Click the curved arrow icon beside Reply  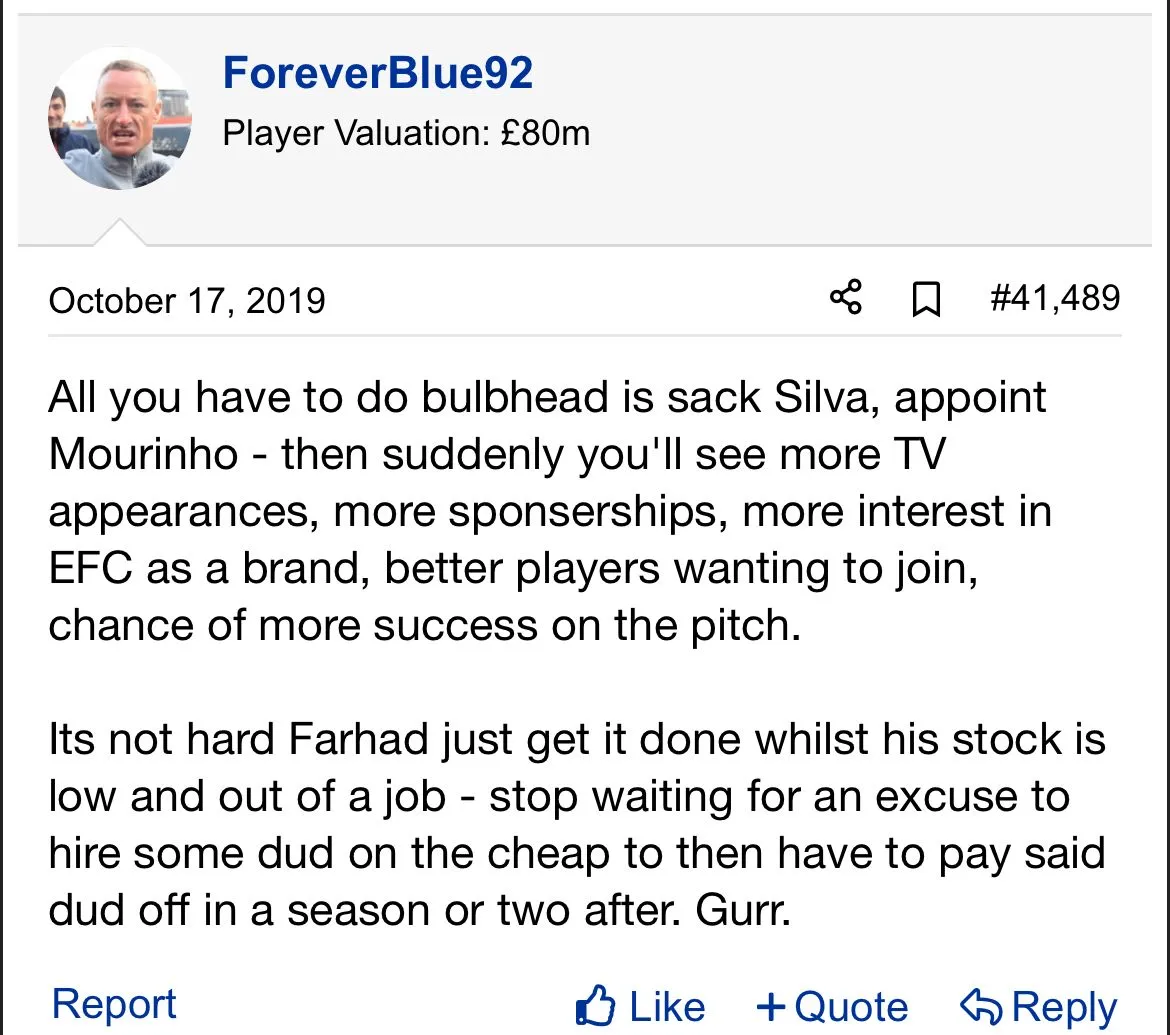pyautogui.click(x=981, y=1006)
